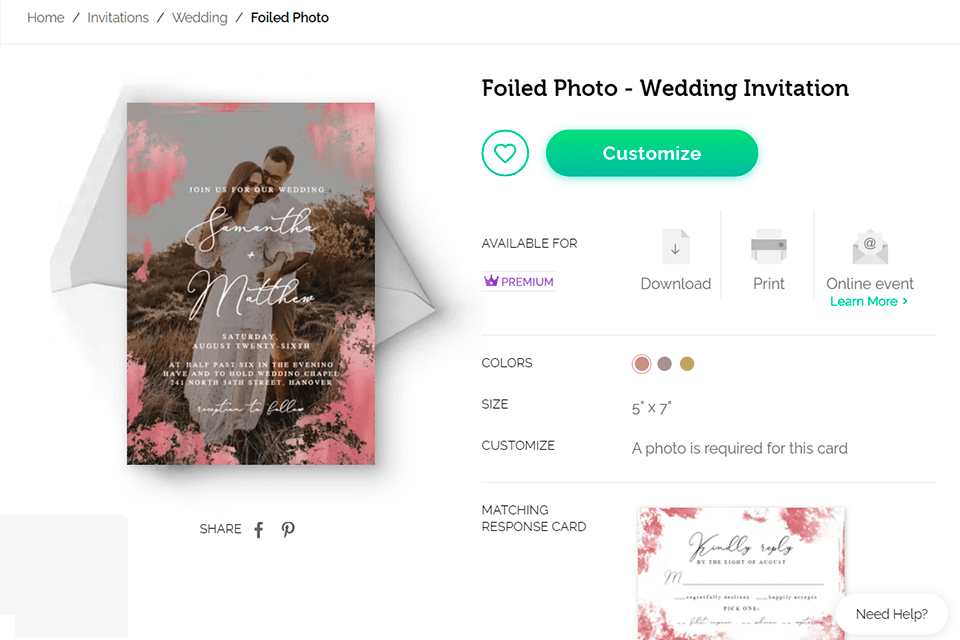Select the pink color swatch

[x=642, y=364]
